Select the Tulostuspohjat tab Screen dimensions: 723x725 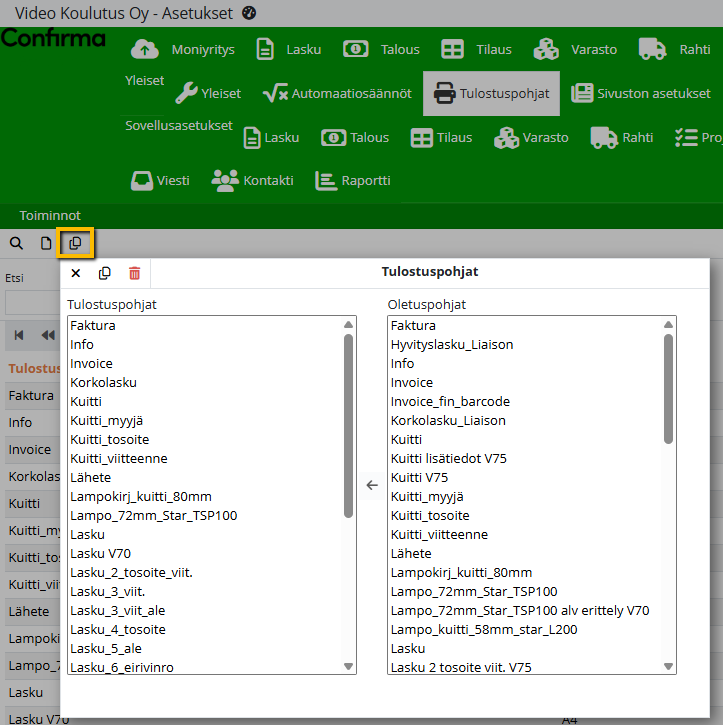pos(491,93)
